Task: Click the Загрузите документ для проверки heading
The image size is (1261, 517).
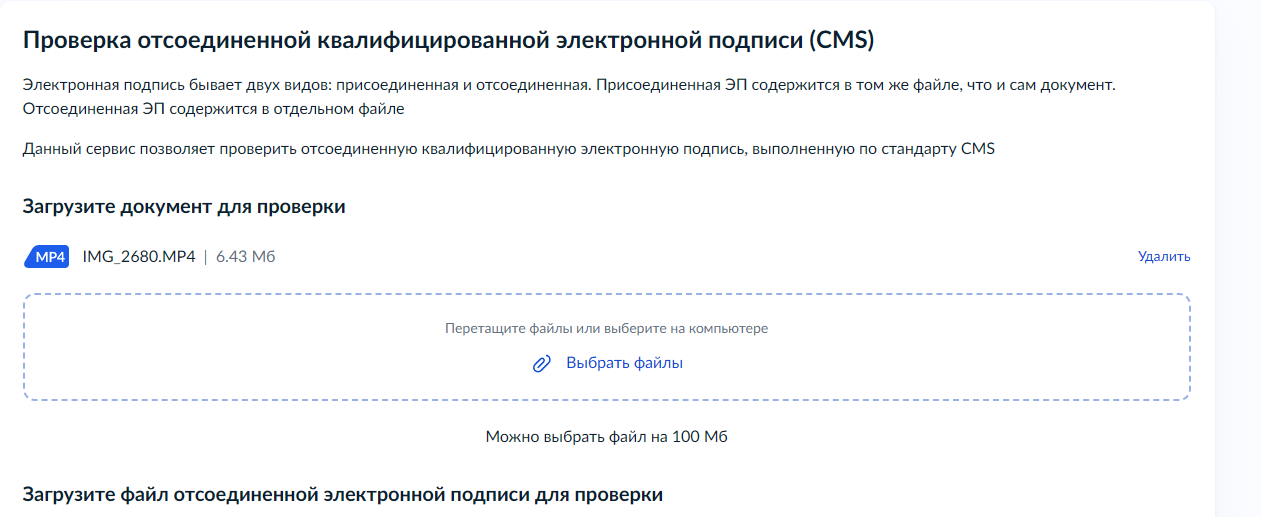Action: click(x=184, y=207)
